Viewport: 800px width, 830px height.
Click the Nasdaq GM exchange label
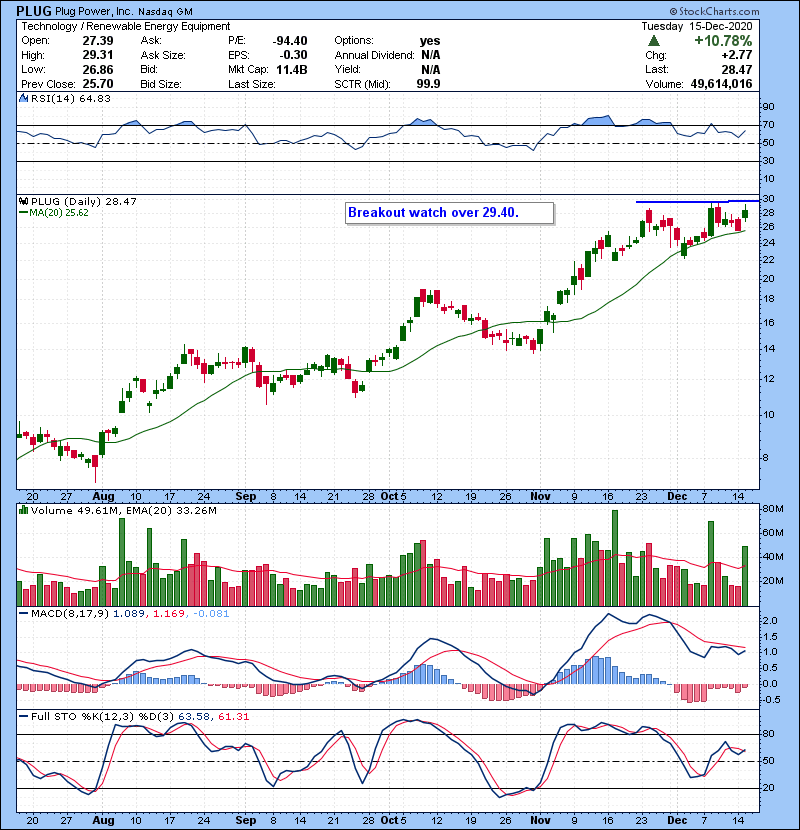pos(165,12)
